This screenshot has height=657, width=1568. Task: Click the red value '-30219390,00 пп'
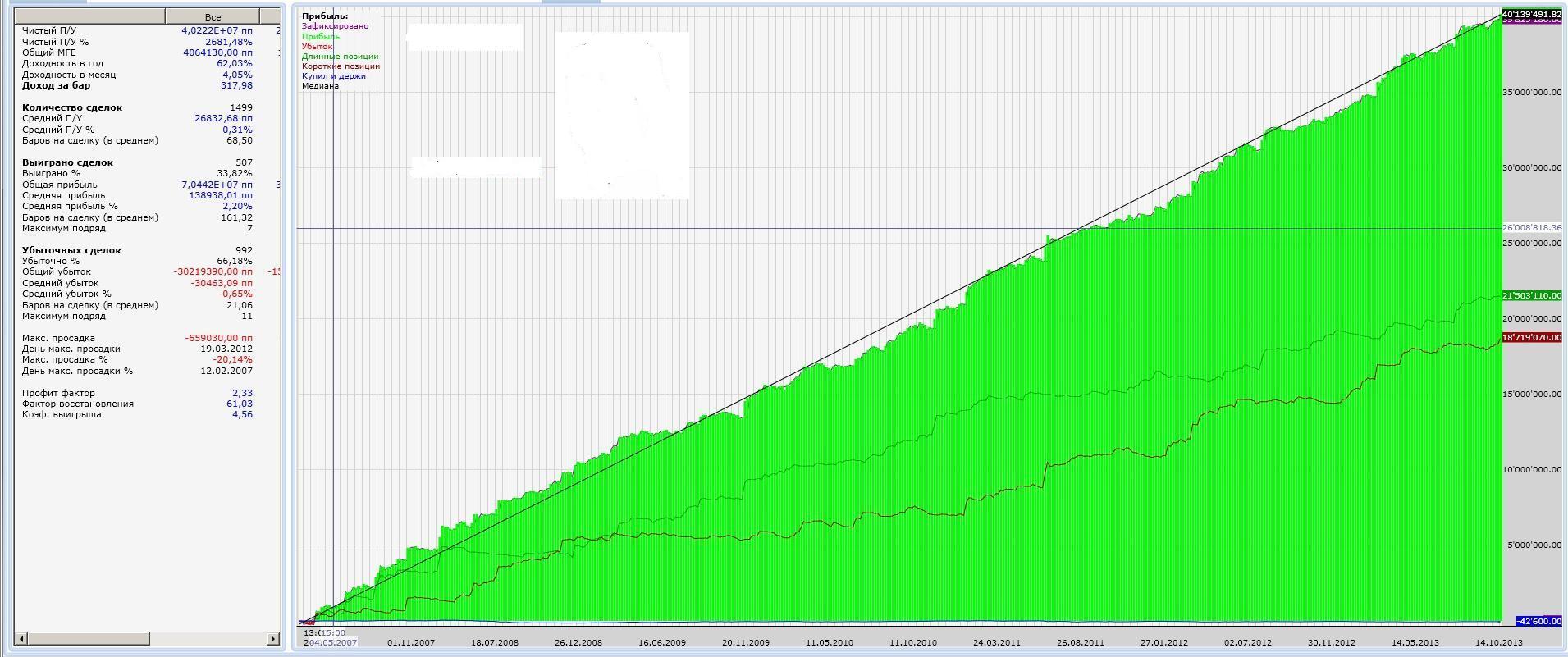tap(213, 271)
